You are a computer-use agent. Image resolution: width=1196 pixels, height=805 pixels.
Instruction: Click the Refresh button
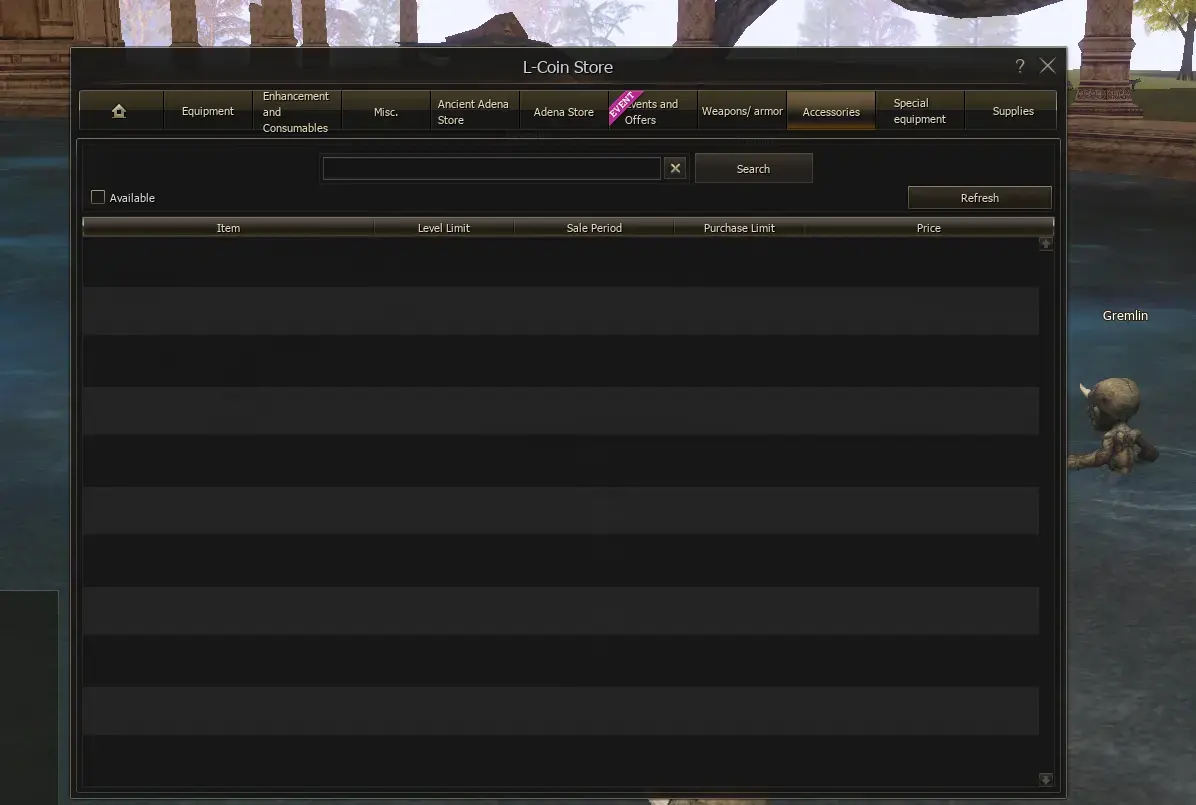click(979, 198)
